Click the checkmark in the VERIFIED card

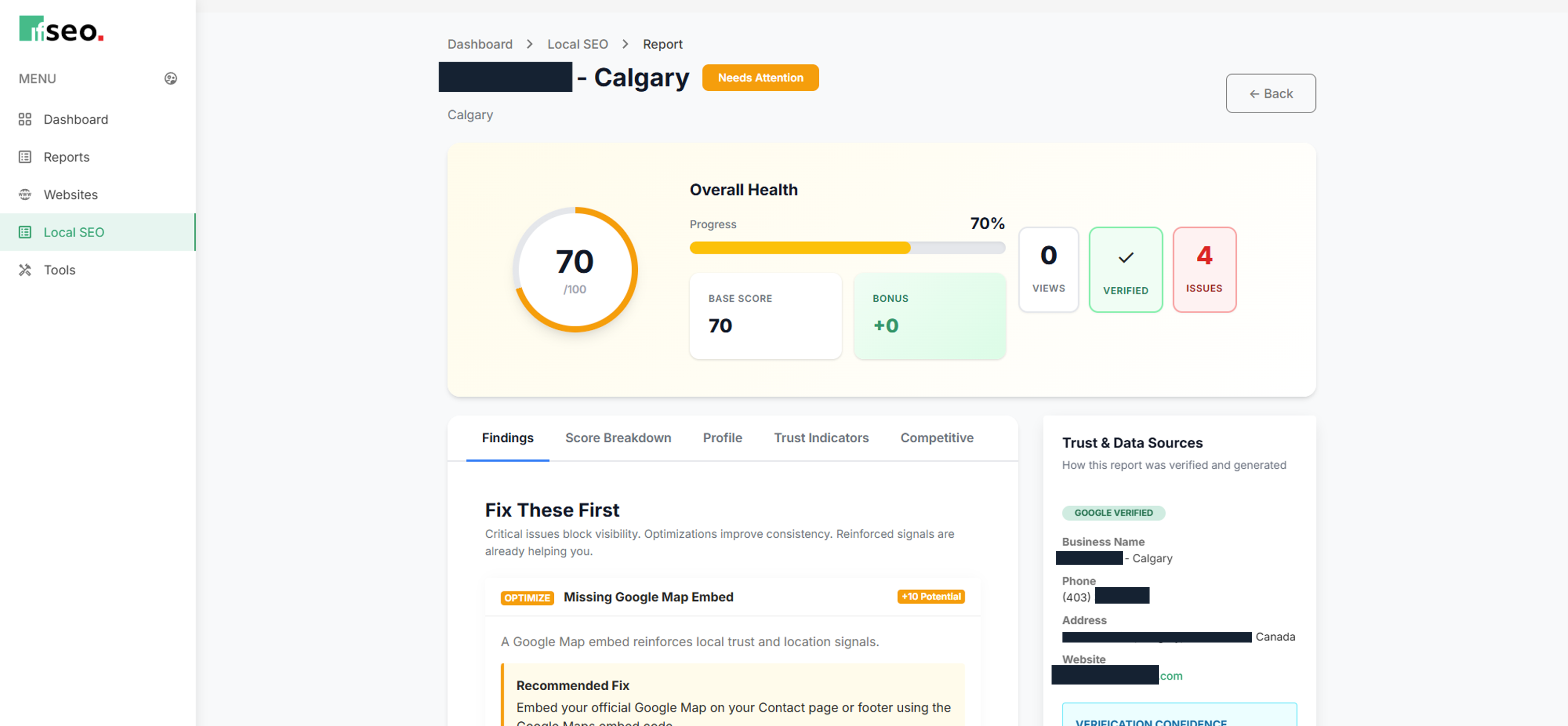[1126, 257]
